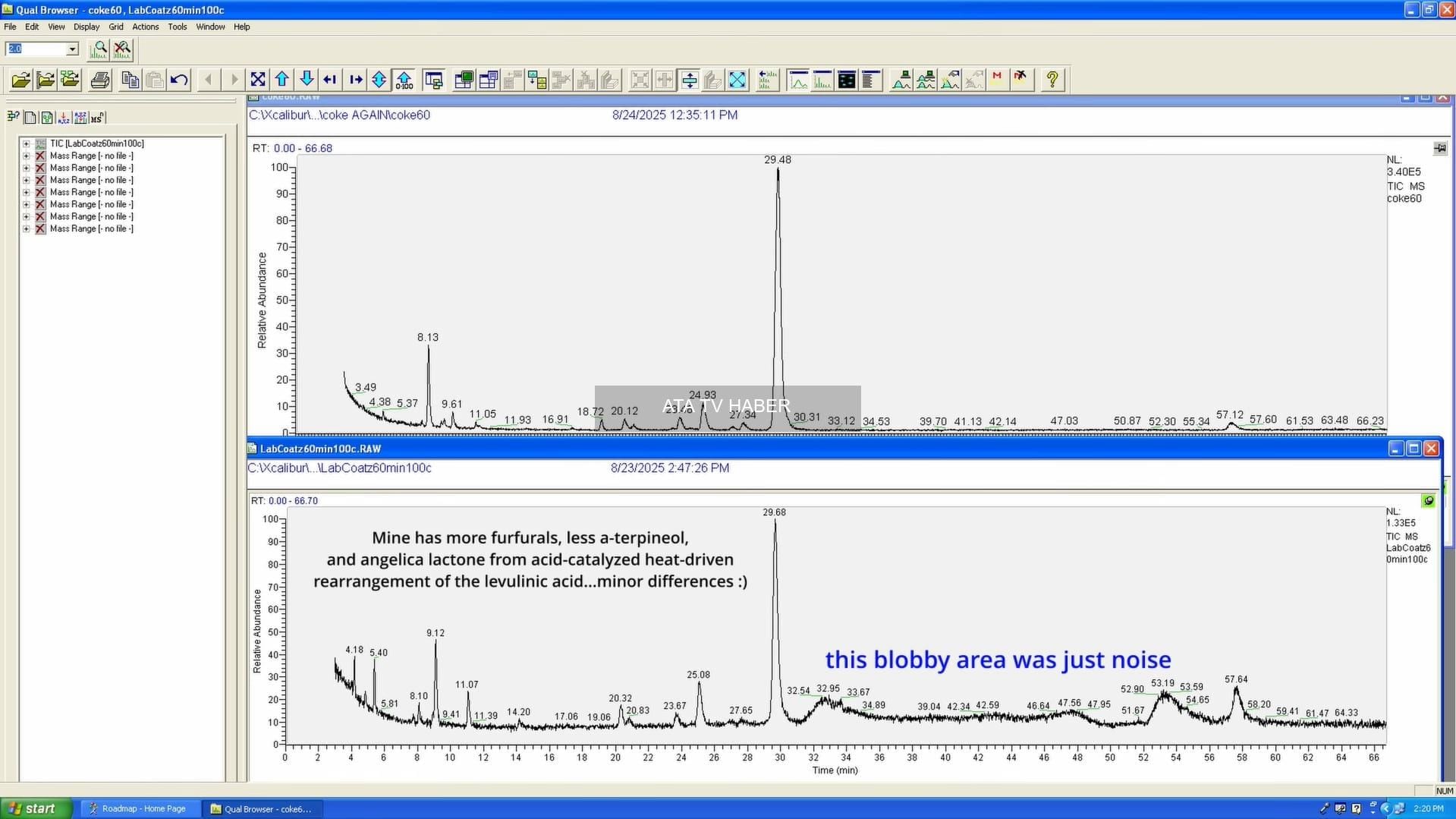Click the yellow question mark Help icon
Image resolution: width=1456 pixels, height=819 pixels.
point(1052,80)
